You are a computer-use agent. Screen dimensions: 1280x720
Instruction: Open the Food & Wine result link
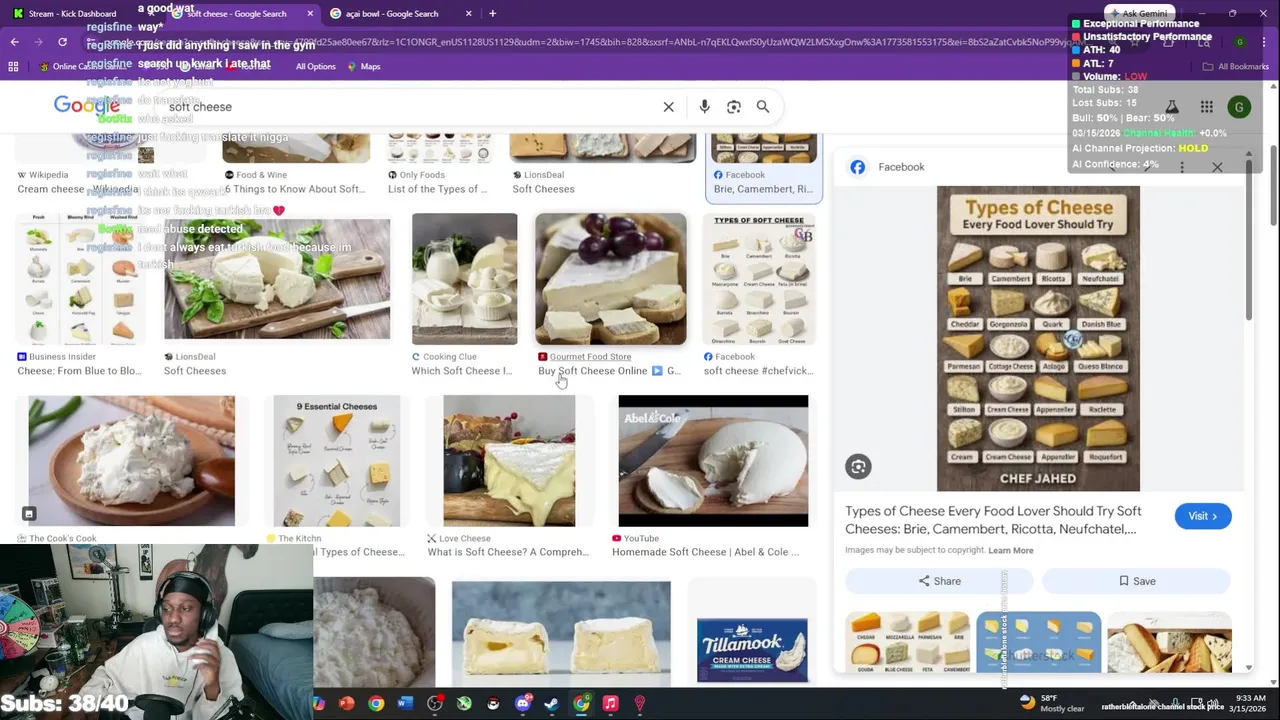click(x=294, y=189)
